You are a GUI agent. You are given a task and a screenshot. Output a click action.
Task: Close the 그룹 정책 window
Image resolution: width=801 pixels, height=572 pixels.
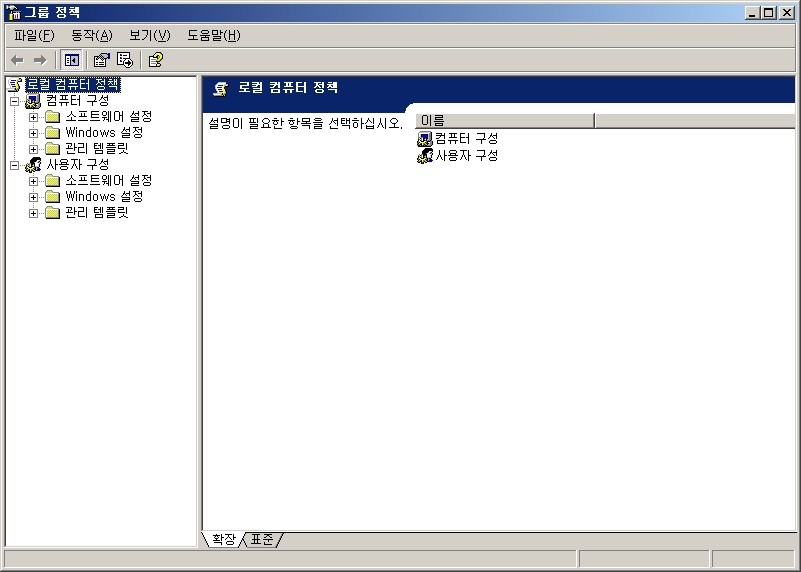tap(787, 13)
